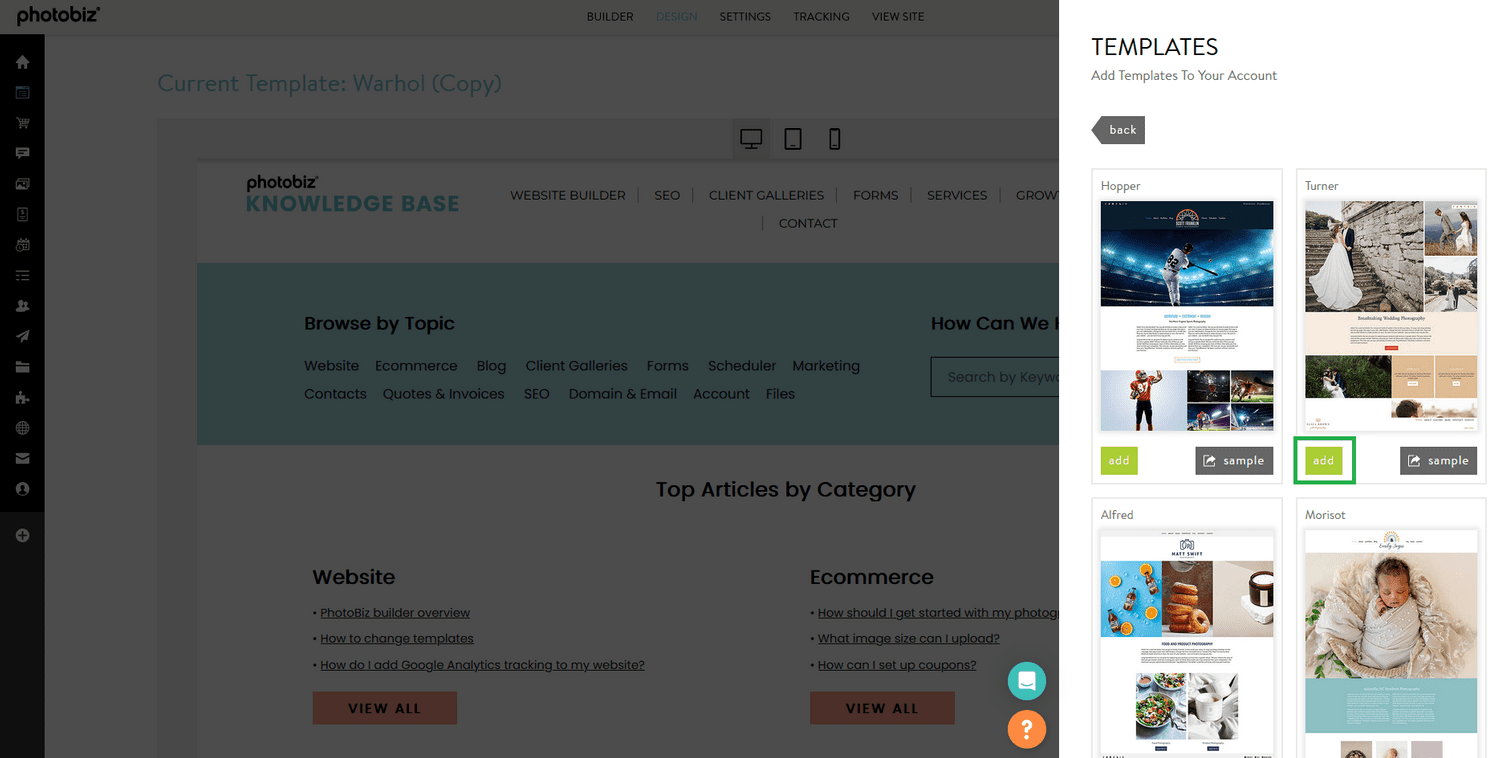Screen dimensions: 1500x758
Task: Open the people Contacts icon in sidebar
Action: pyautogui.click(x=22, y=306)
